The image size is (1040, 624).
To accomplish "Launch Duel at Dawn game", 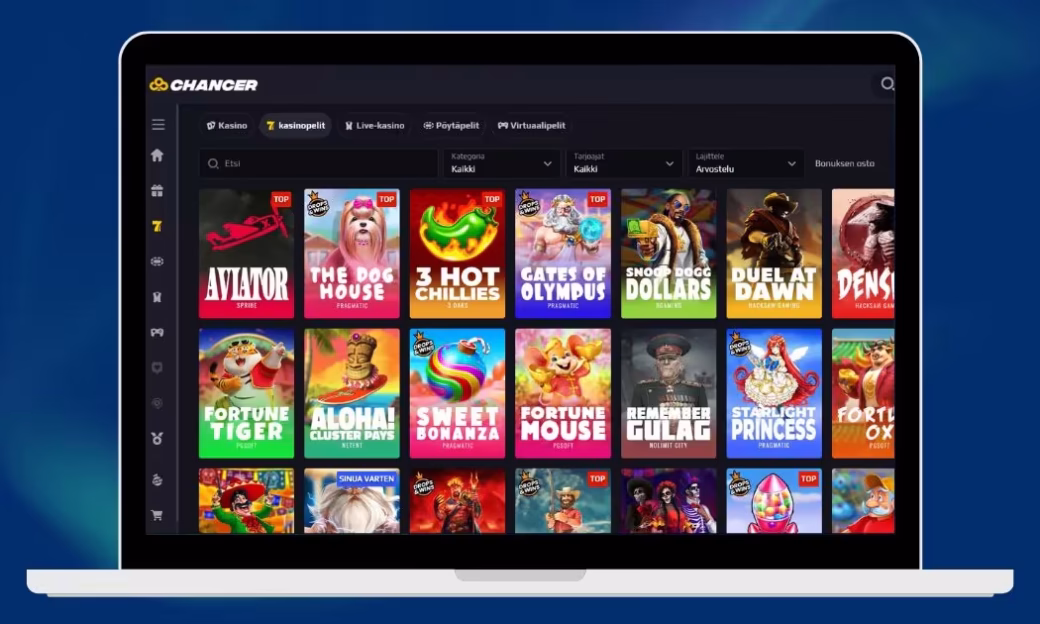I will [x=774, y=253].
